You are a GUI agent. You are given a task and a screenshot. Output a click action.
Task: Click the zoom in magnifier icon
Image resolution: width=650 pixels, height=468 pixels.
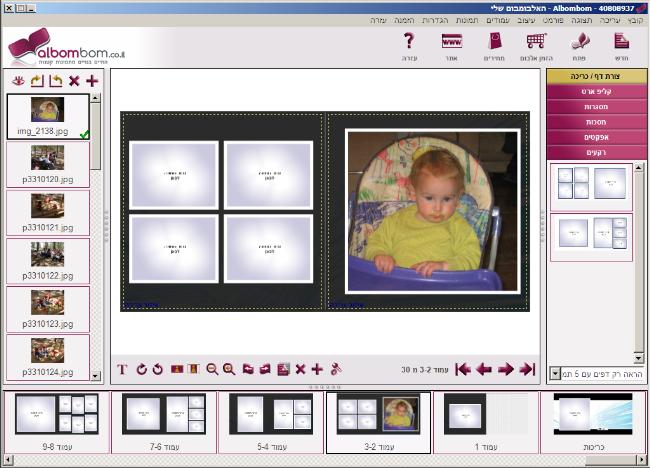click(x=229, y=369)
